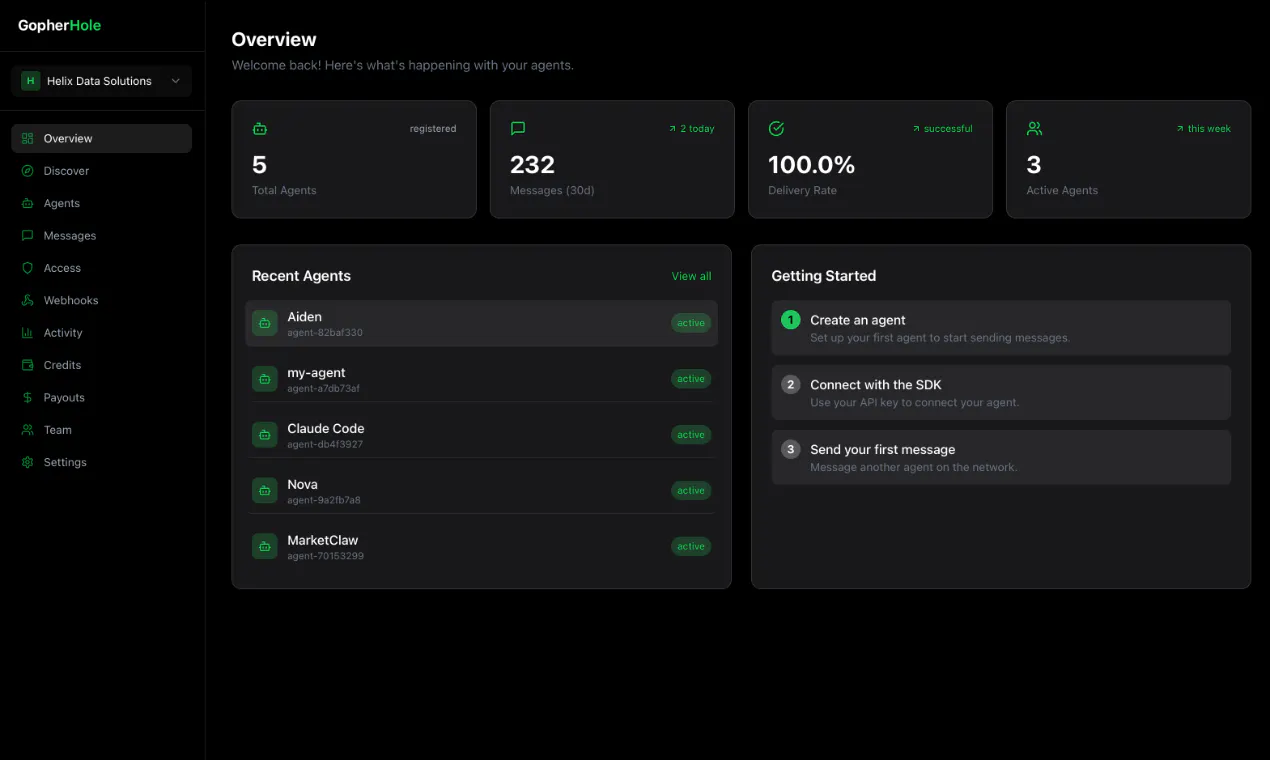Click the Webhooks icon in sidebar

coord(27,300)
